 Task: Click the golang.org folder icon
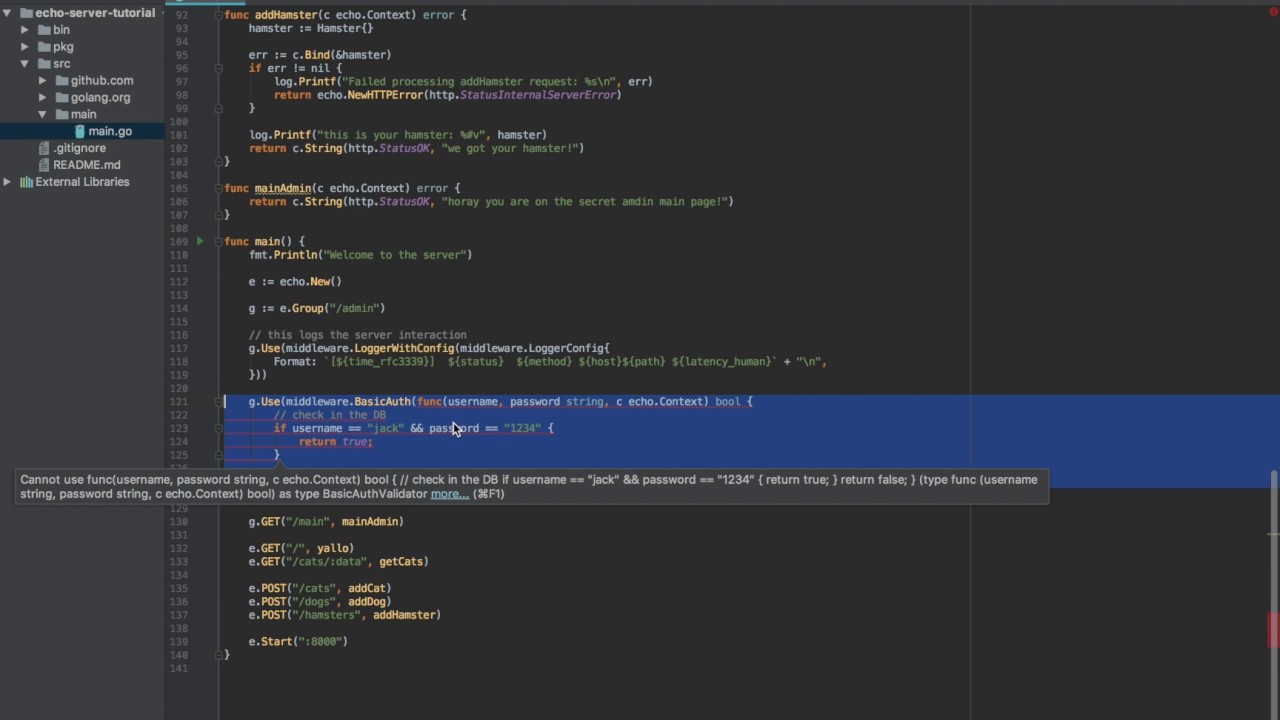coord(62,98)
